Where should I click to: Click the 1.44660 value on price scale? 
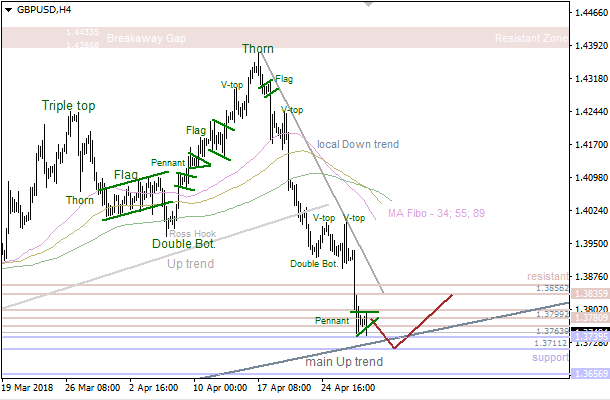(x=588, y=14)
